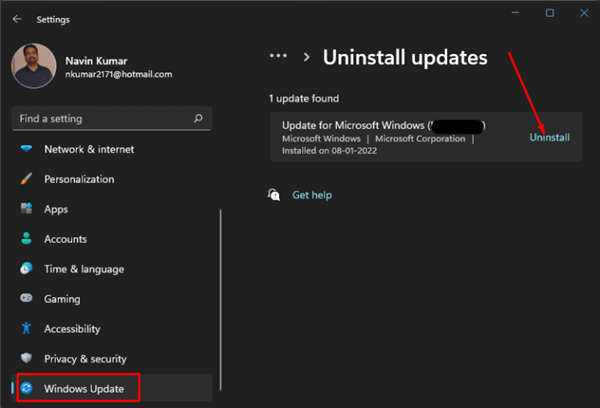The height and width of the screenshot is (408, 600).
Task: Click the Microsoft Corporation publisher text
Action: (420, 139)
